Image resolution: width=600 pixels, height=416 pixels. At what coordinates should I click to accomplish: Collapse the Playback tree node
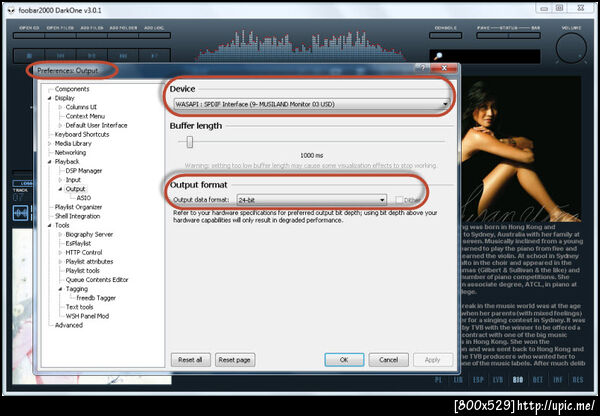click(49, 162)
